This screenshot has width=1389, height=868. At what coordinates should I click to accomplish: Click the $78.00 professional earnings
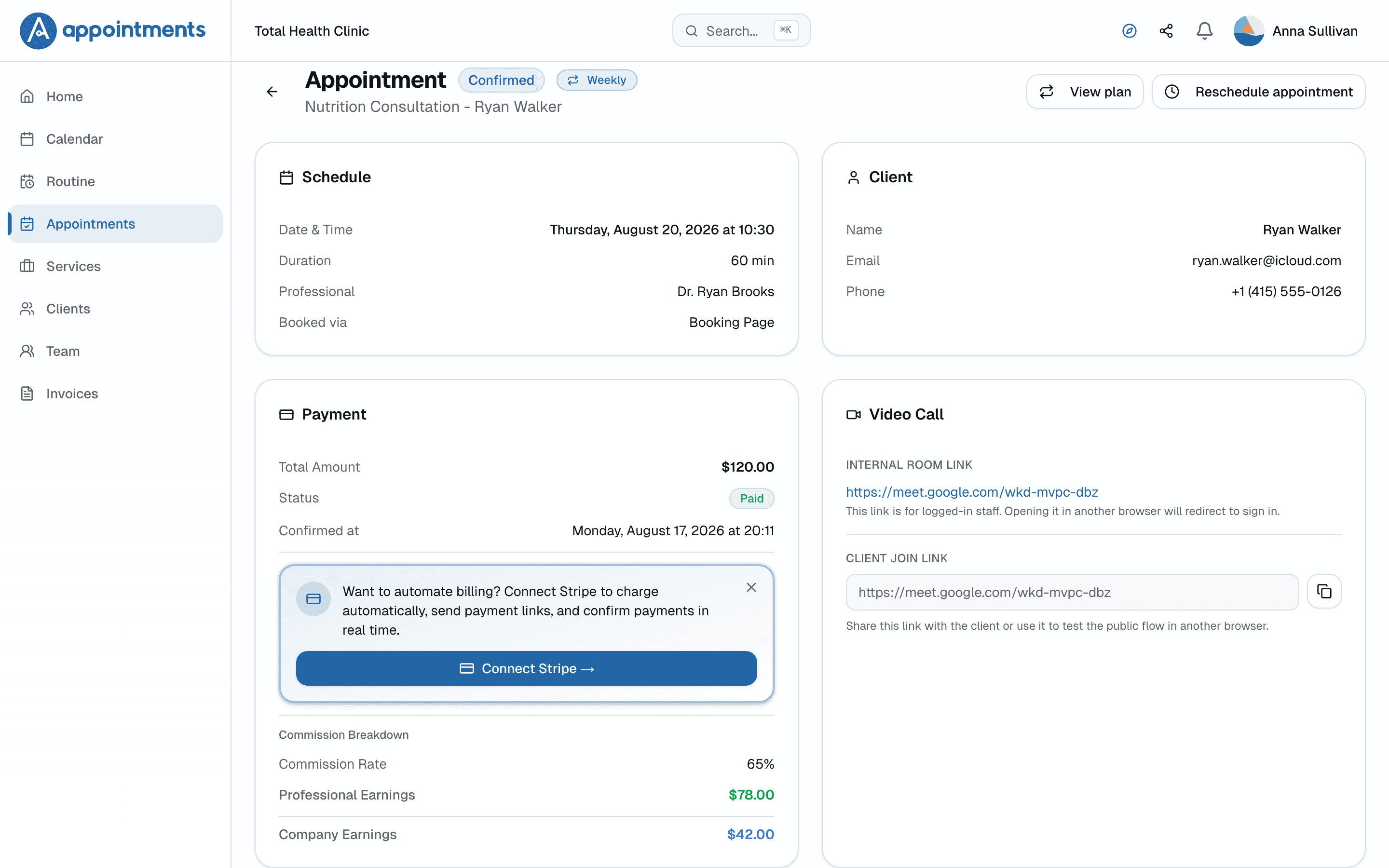(x=751, y=795)
